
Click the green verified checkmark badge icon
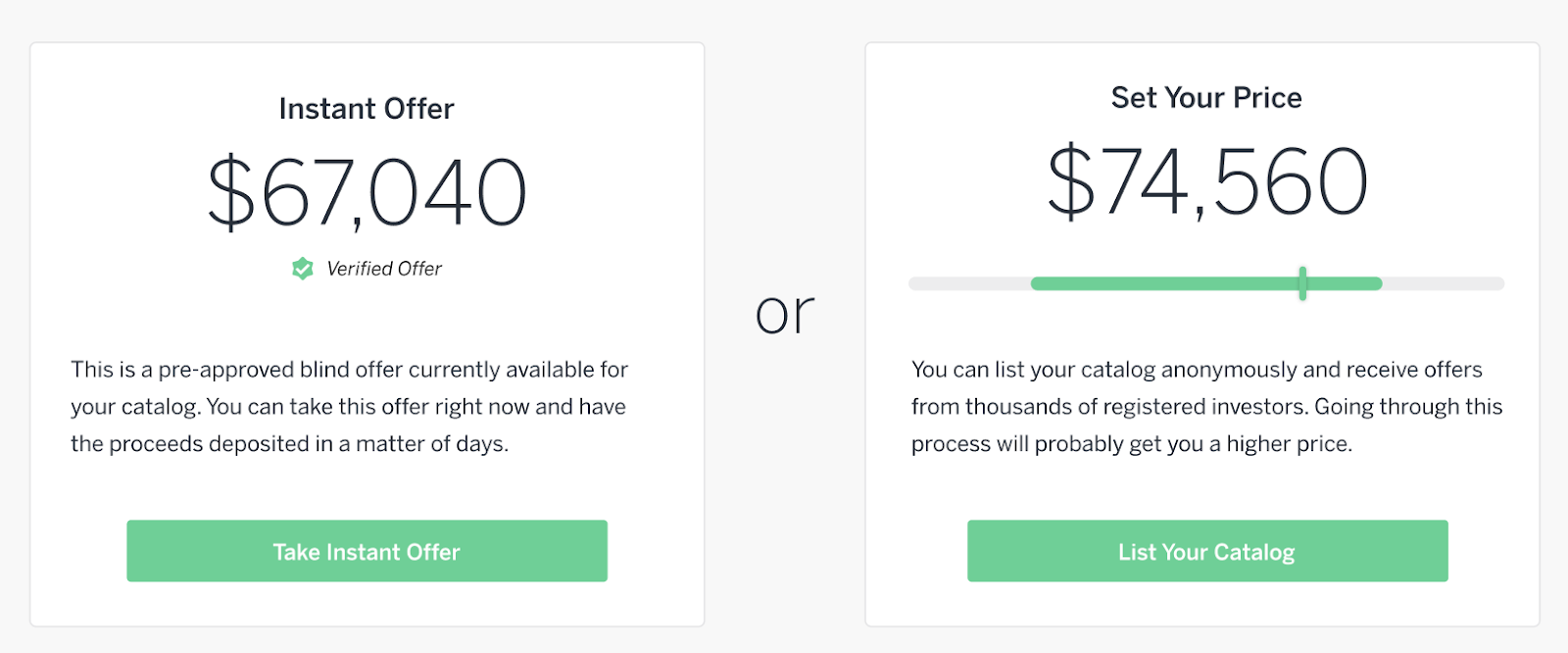[x=303, y=269]
